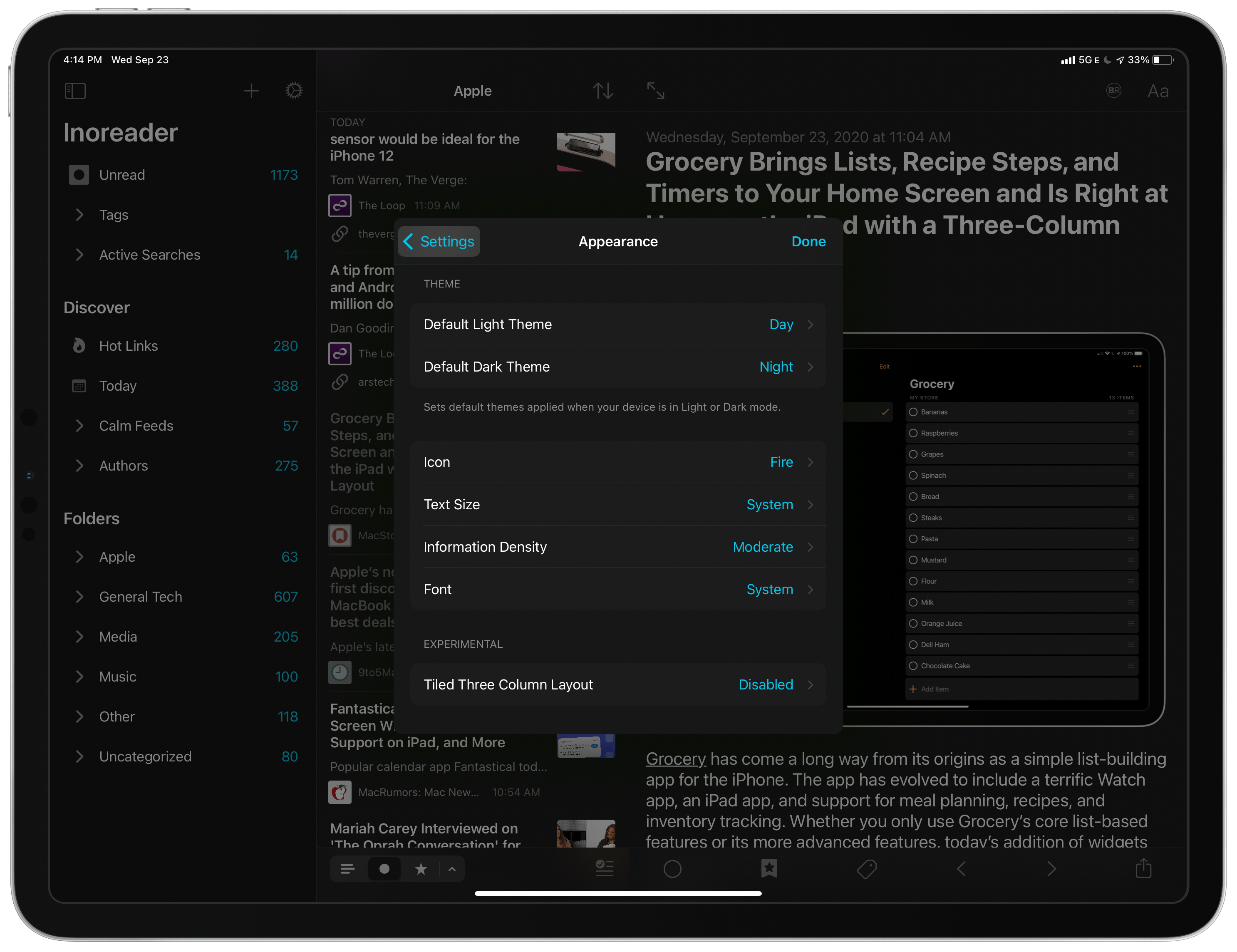The width and height of the screenshot is (1237, 952).
Task: Tap the cellular signal bars in the status bar
Action: point(1068,60)
